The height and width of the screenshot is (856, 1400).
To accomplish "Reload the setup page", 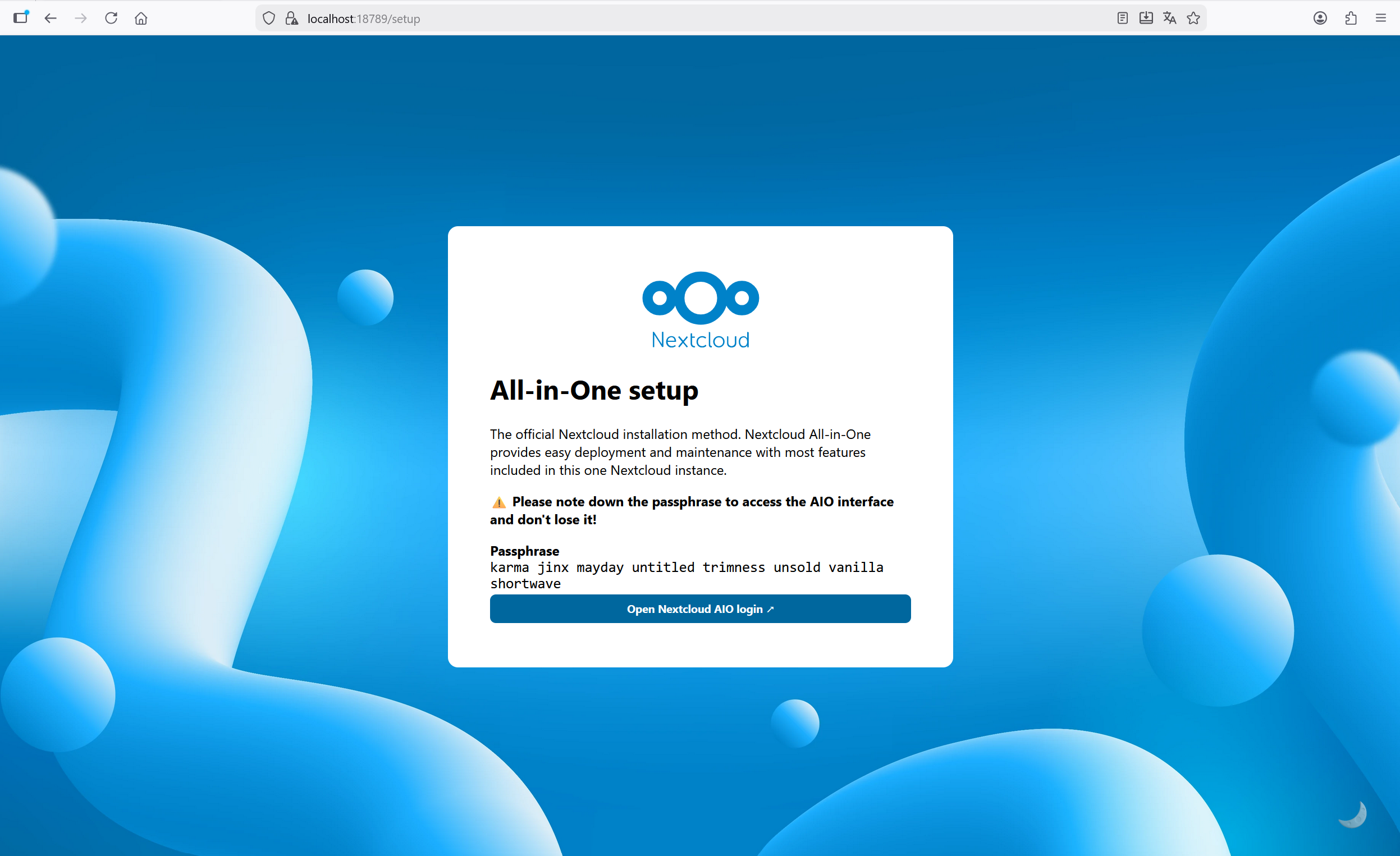I will tap(111, 17).
